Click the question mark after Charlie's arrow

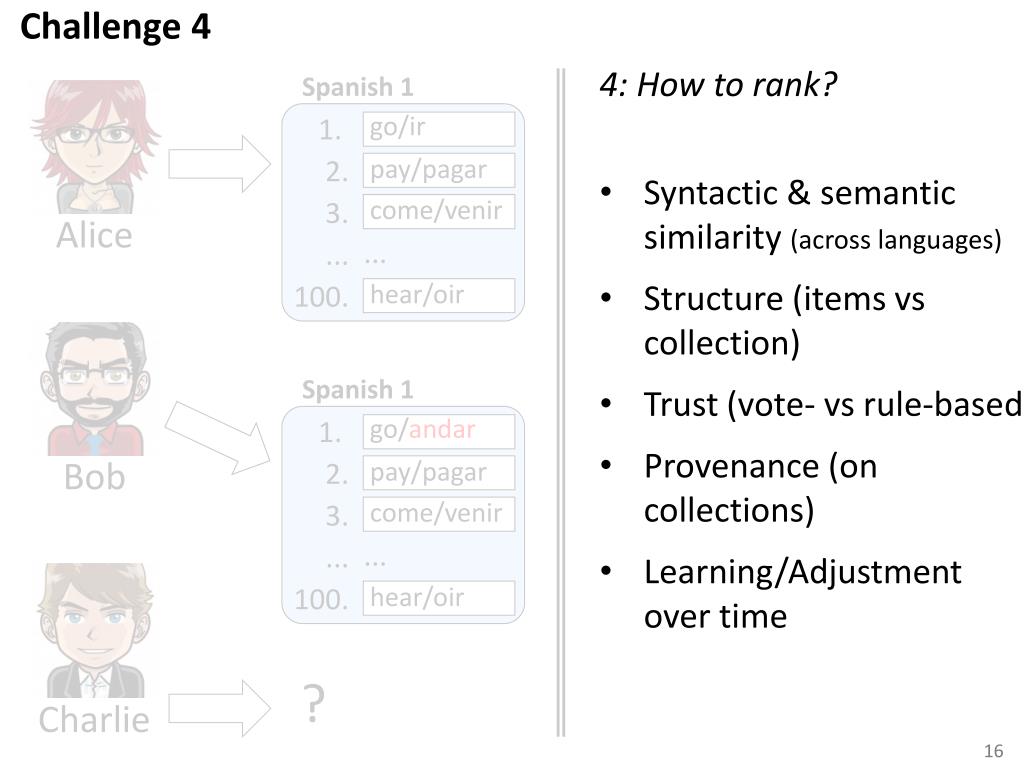click(314, 704)
